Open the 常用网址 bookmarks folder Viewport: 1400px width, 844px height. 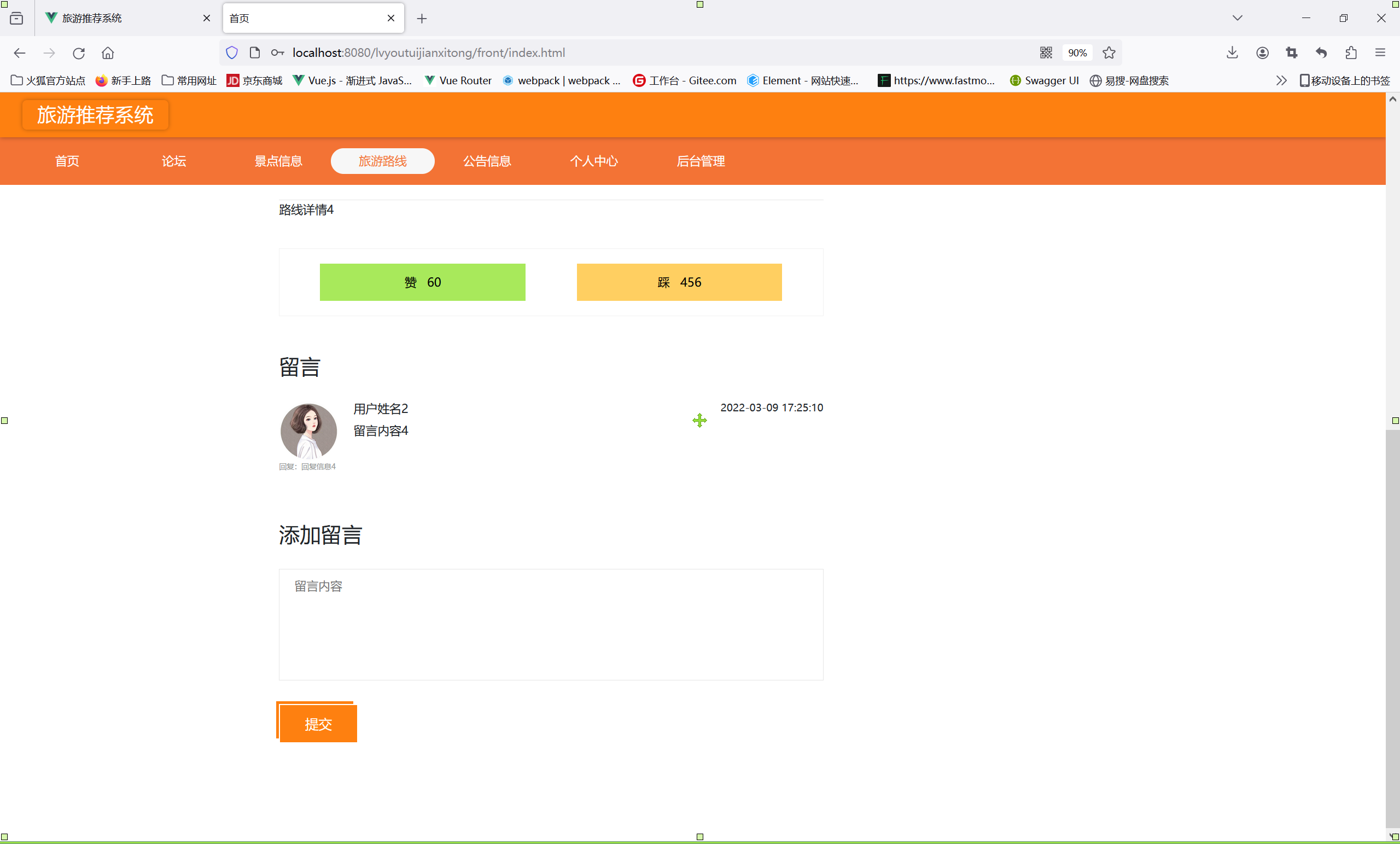(189, 81)
